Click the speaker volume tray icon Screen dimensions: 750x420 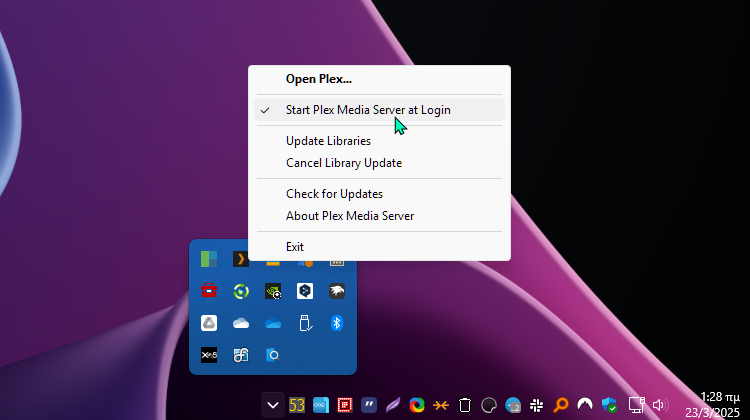pos(659,405)
